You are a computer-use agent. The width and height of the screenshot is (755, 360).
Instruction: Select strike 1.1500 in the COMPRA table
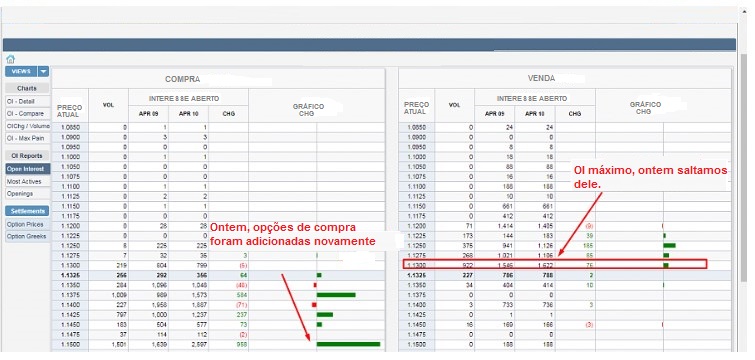(70, 345)
